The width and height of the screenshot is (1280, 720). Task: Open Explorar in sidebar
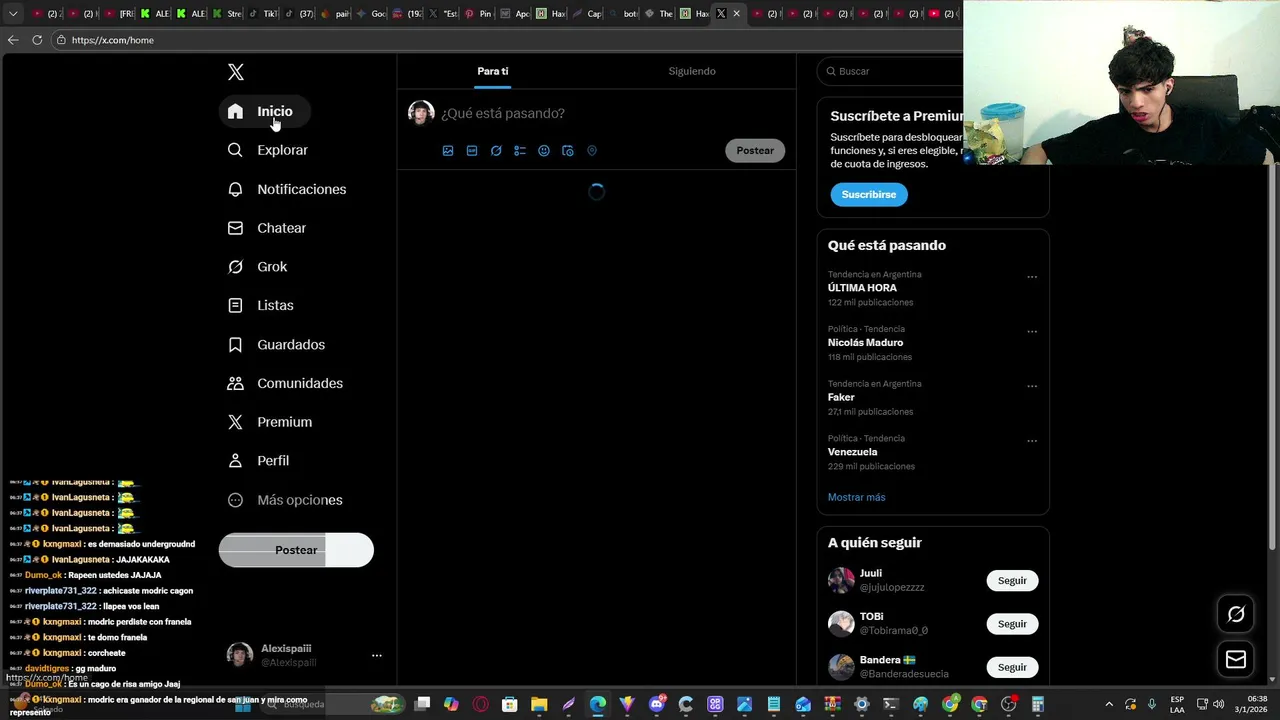pyautogui.click(x=268, y=150)
